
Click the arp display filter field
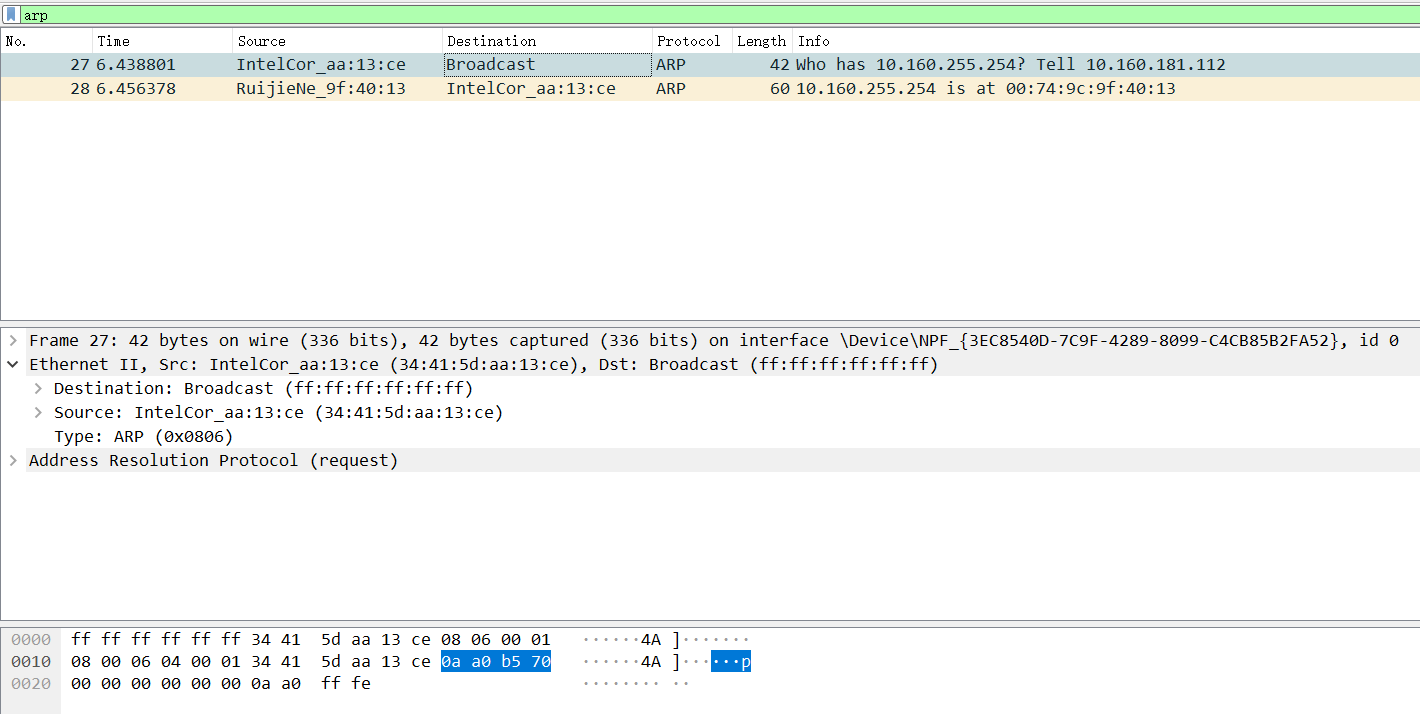pos(718,15)
